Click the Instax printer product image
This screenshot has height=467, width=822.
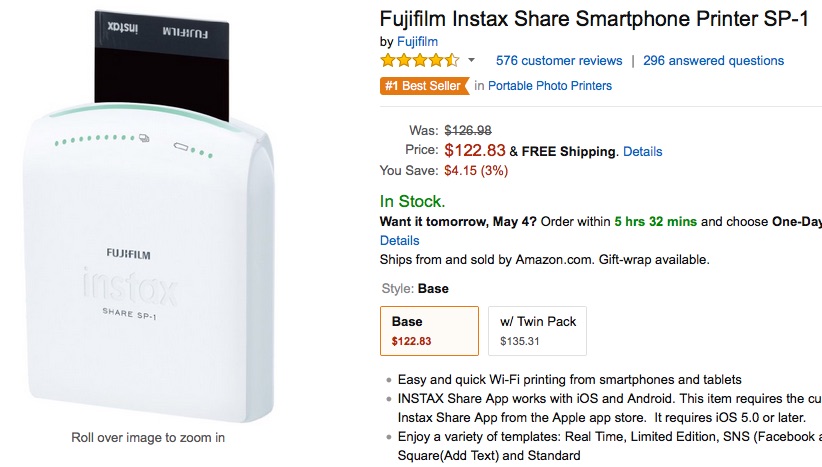[x=149, y=216]
